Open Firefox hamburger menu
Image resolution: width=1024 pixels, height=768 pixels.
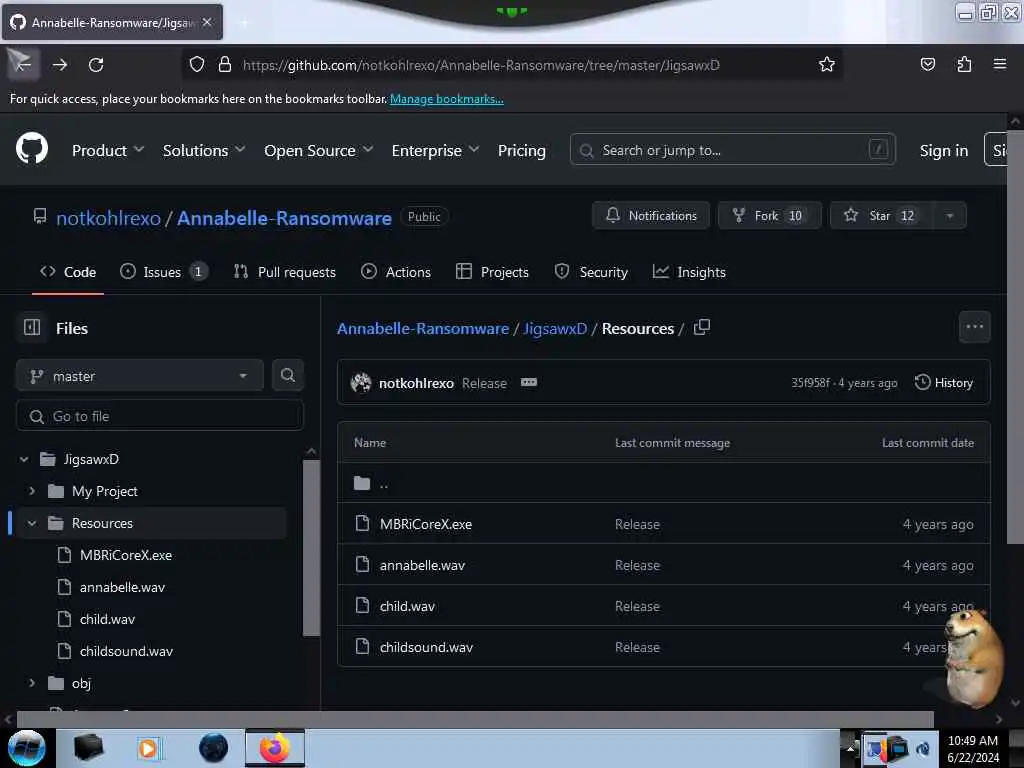coord(999,64)
